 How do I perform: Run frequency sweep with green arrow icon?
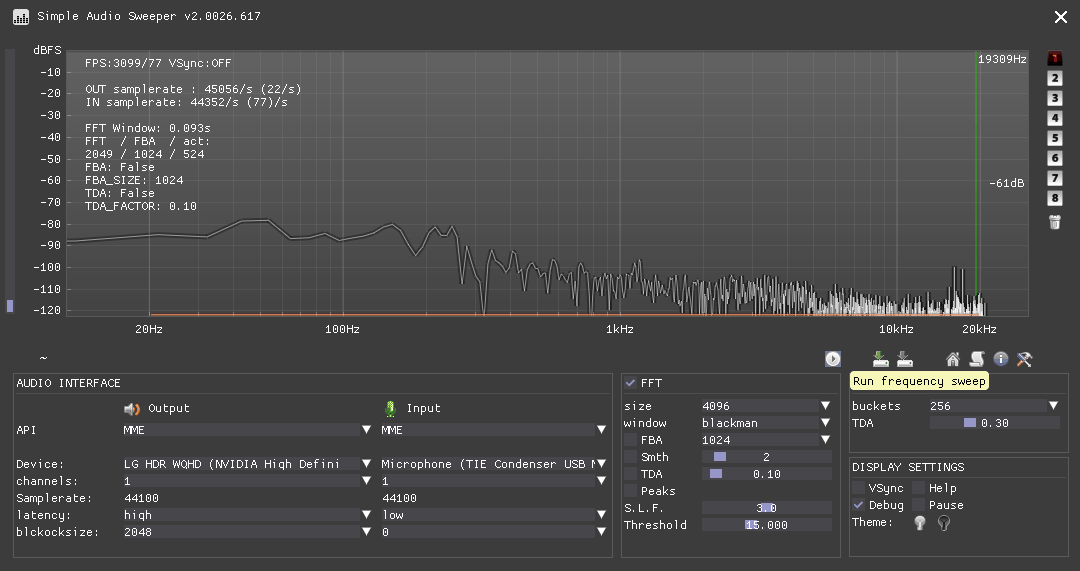(880, 359)
